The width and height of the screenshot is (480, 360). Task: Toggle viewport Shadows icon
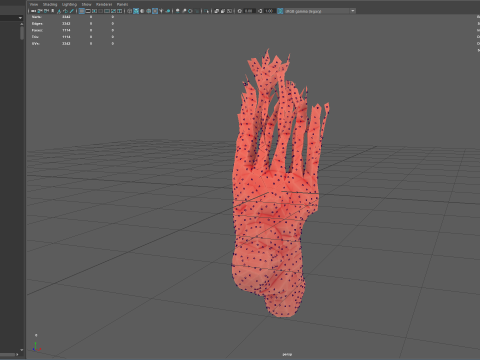point(168,11)
